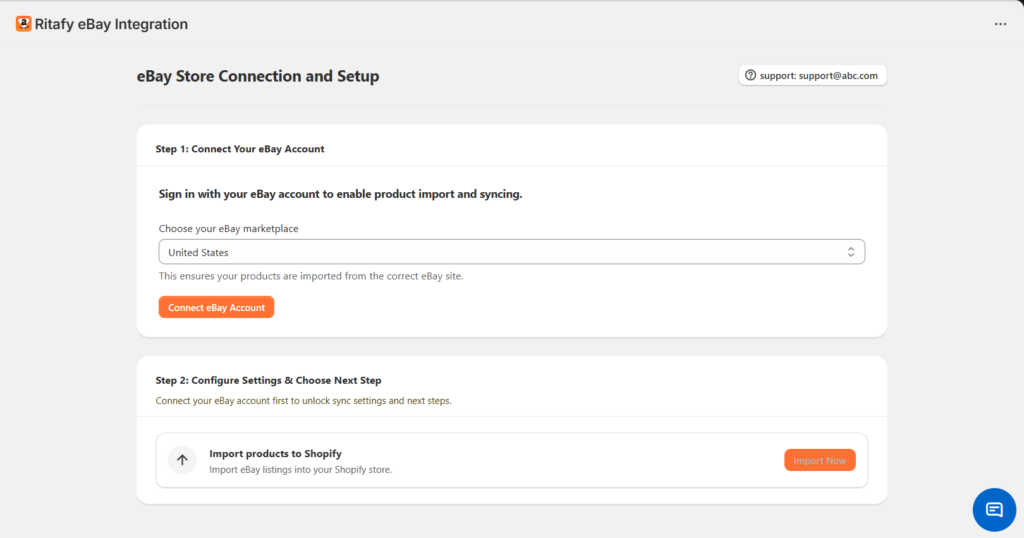Click the eBay Store Connection and Setup heading
This screenshot has height=538, width=1024.
(258, 76)
